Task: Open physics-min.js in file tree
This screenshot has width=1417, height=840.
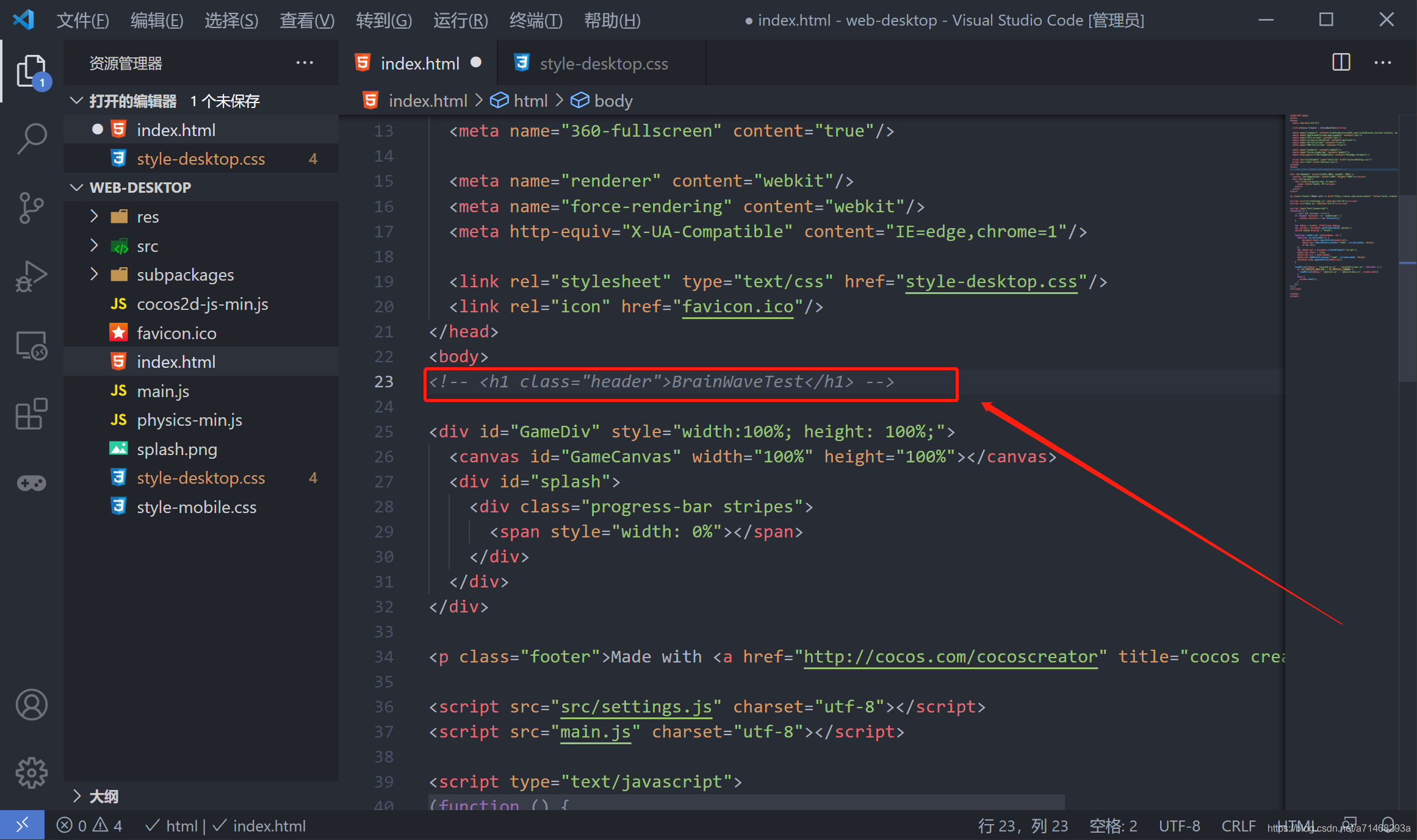Action: (x=201, y=420)
